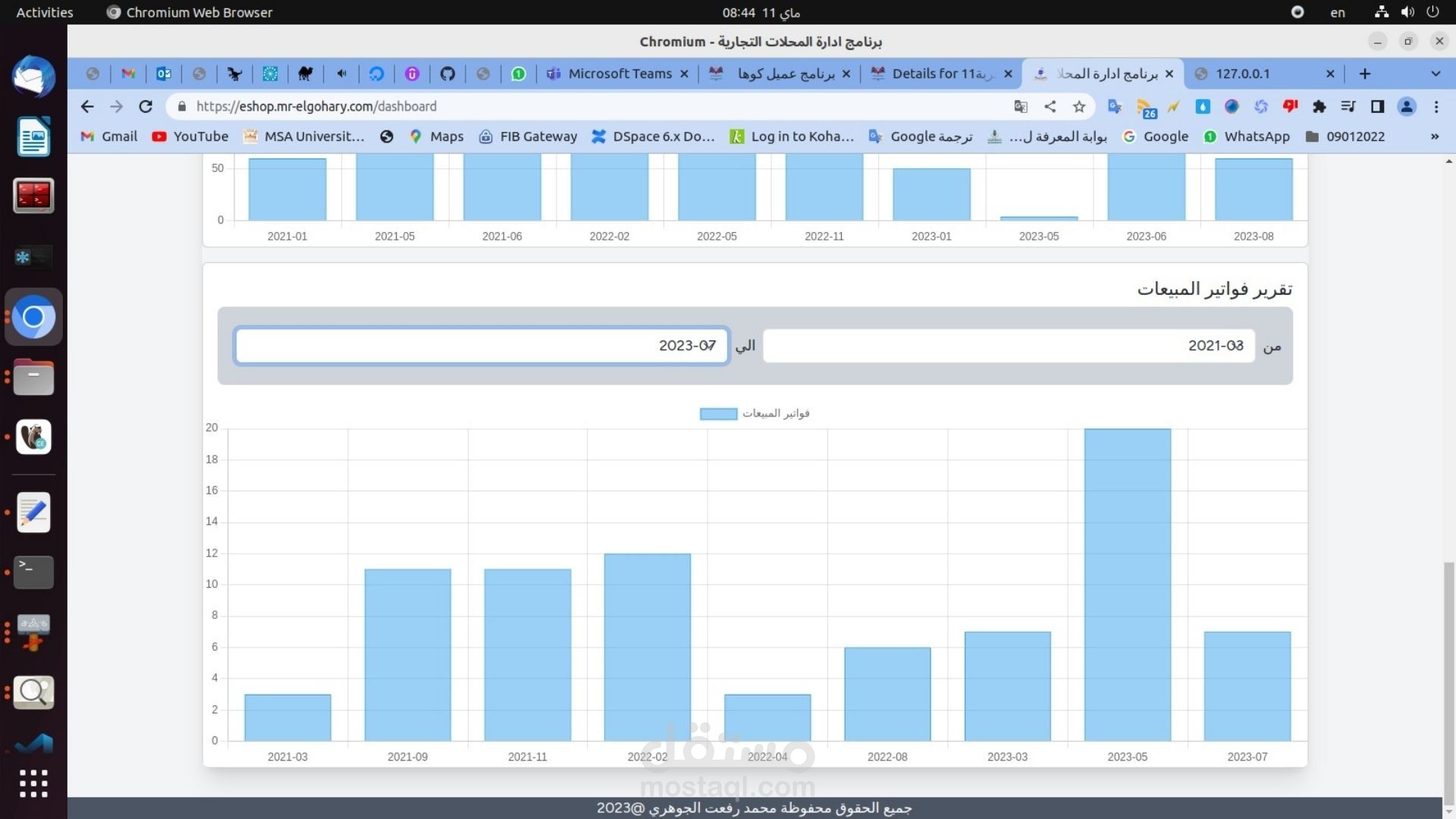This screenshot has width=1456, height=819.
Task: Switch to the Microsoft Teams tab
Action: coord(619,74)
